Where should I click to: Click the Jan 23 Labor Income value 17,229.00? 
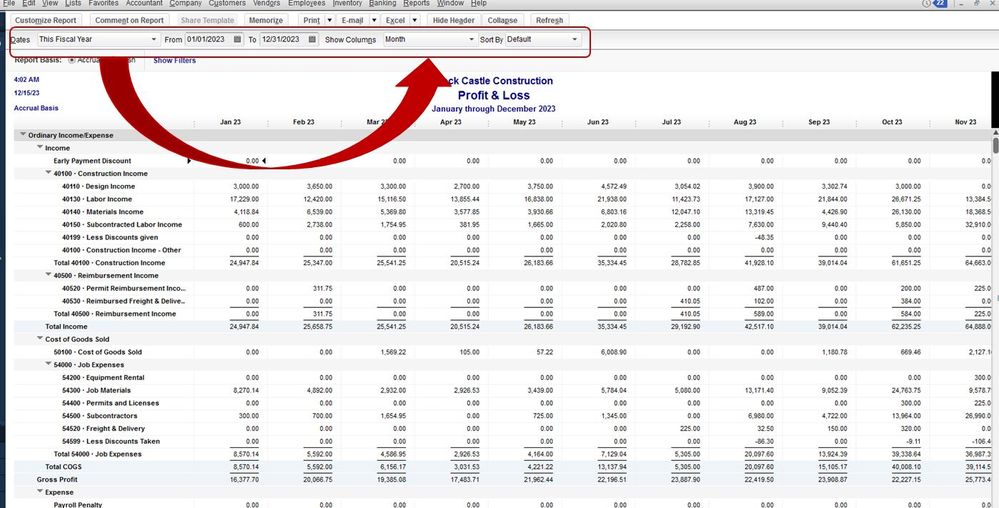pyautogui.click(x=244, y=199)
